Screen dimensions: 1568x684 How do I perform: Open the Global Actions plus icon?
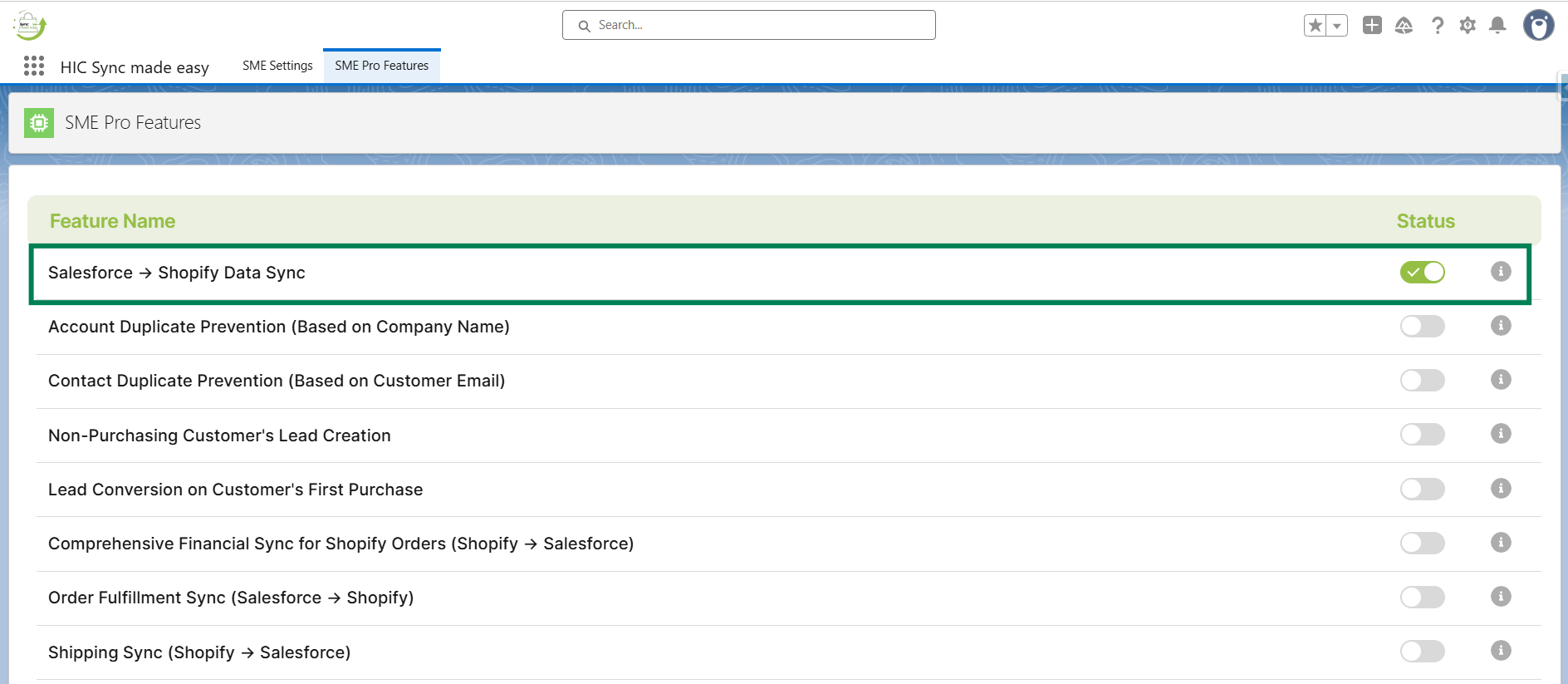pyautogui.click(x=1372, y=26)
